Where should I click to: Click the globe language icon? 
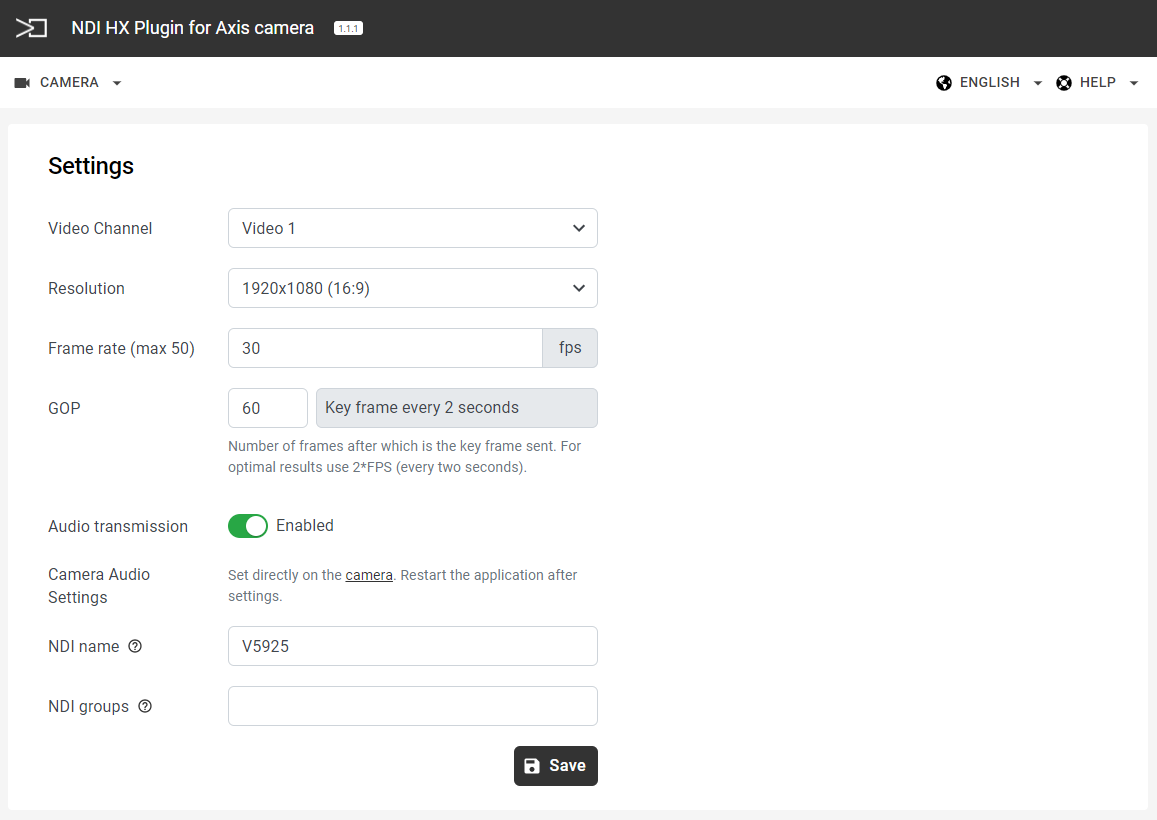944,83
